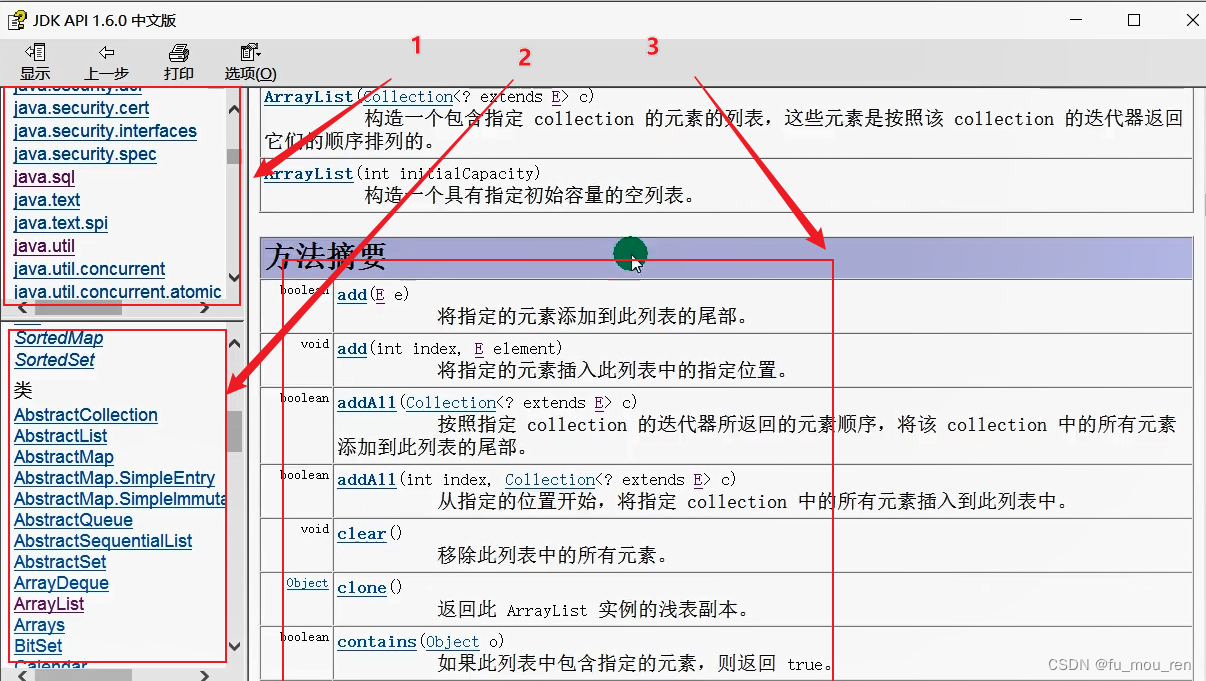
Task: Open the clone() method link
Action: point(361,587)
